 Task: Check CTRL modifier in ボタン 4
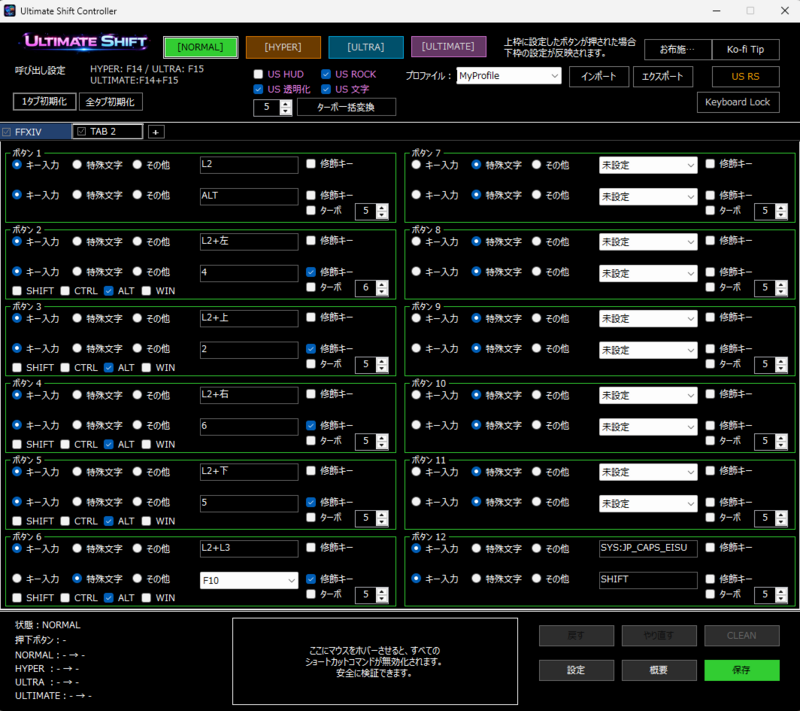click(x=65, y=444)
